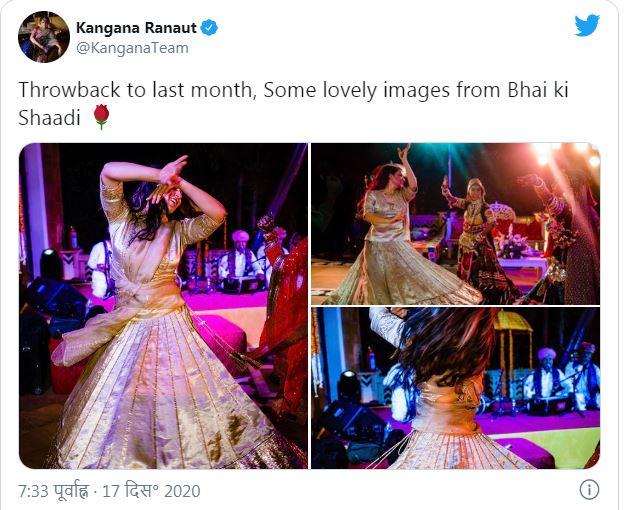Image resolution: width=628 pixels, height=510 pixels.
Task: View the tweet info icon
Action: point(589,490)
